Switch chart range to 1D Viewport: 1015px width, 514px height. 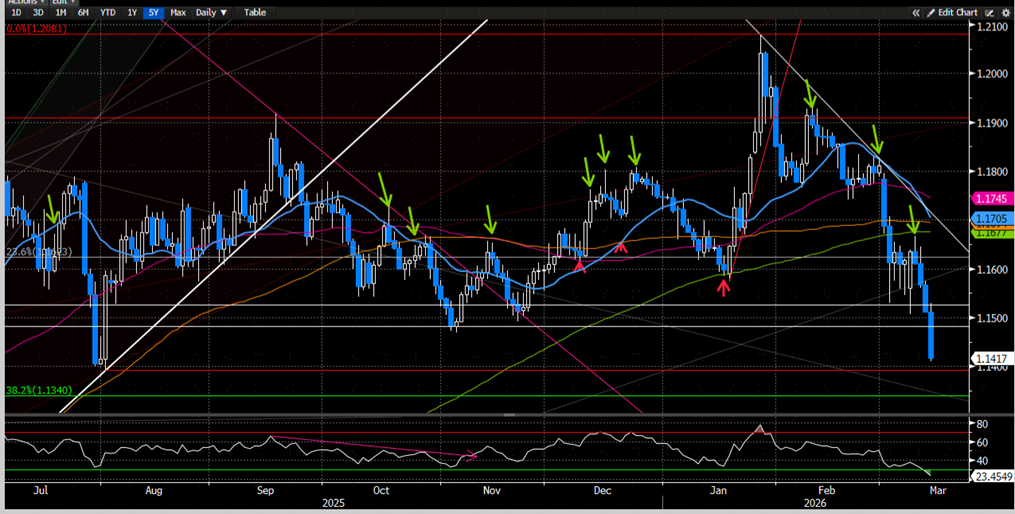(16, 12)
